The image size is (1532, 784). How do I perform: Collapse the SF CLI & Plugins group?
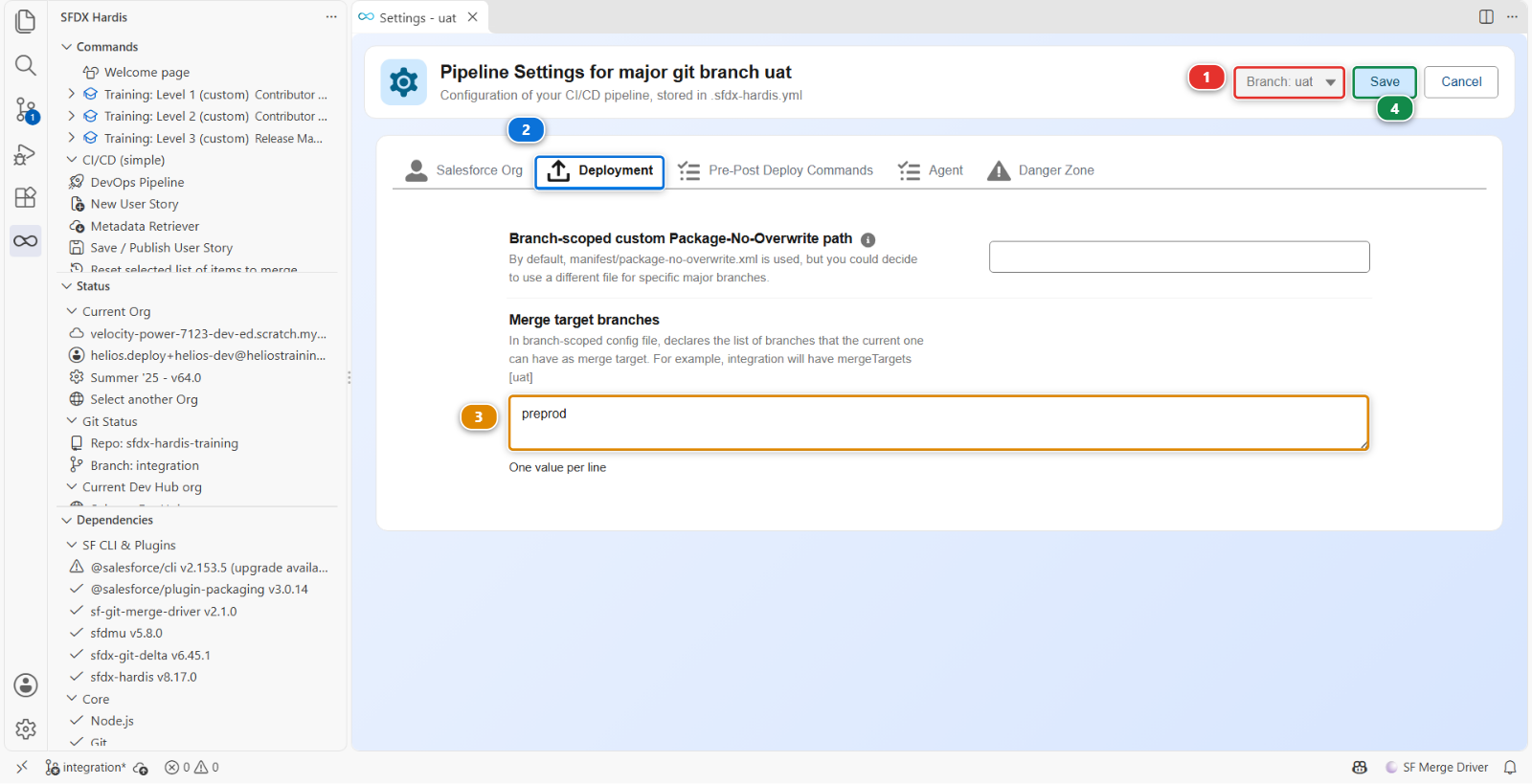point(72,545)
